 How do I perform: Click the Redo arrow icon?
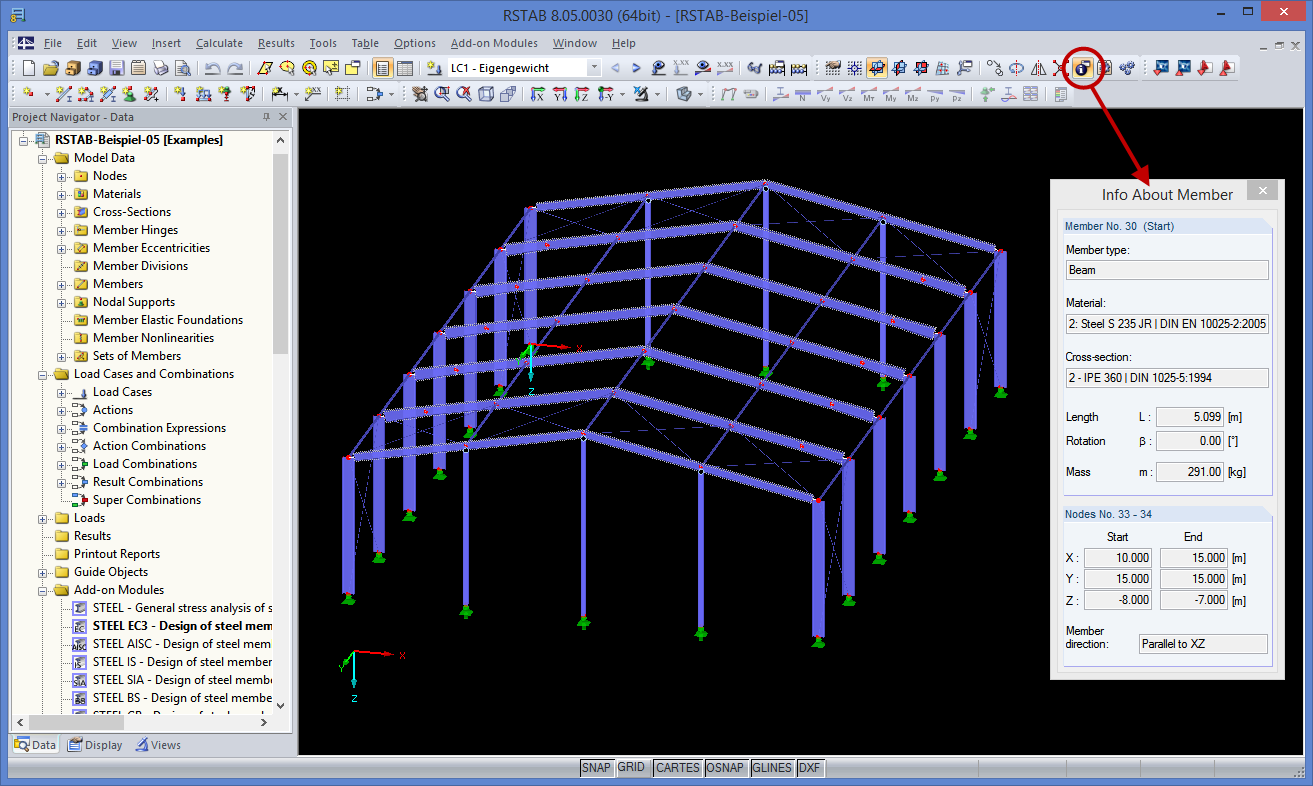pyautogui.click(x=235, y=68)
